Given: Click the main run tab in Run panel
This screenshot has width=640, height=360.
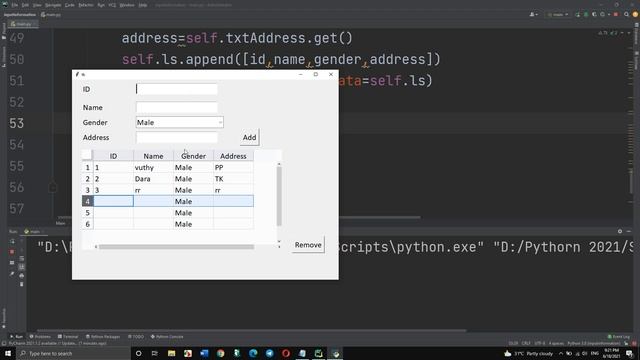Looking at the screenshot, I should point(33,231).
